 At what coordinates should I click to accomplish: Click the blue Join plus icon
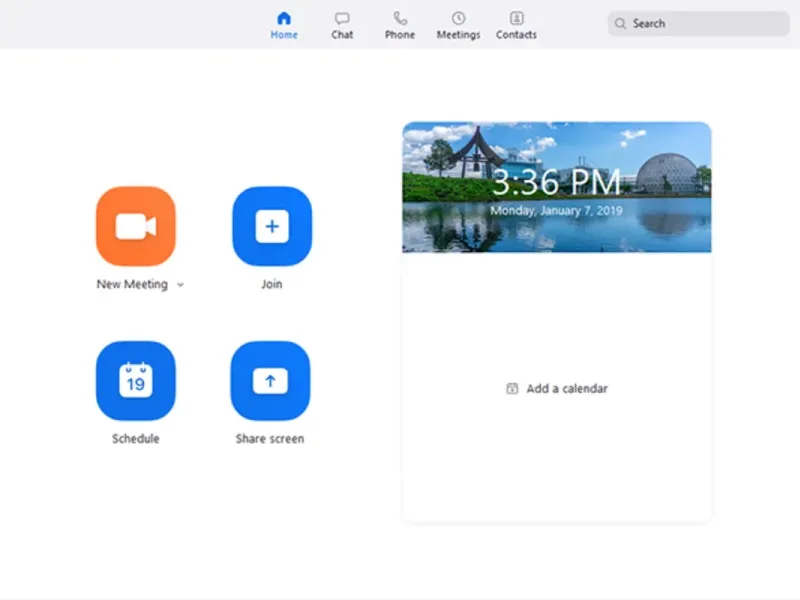(x=272, y=227)
